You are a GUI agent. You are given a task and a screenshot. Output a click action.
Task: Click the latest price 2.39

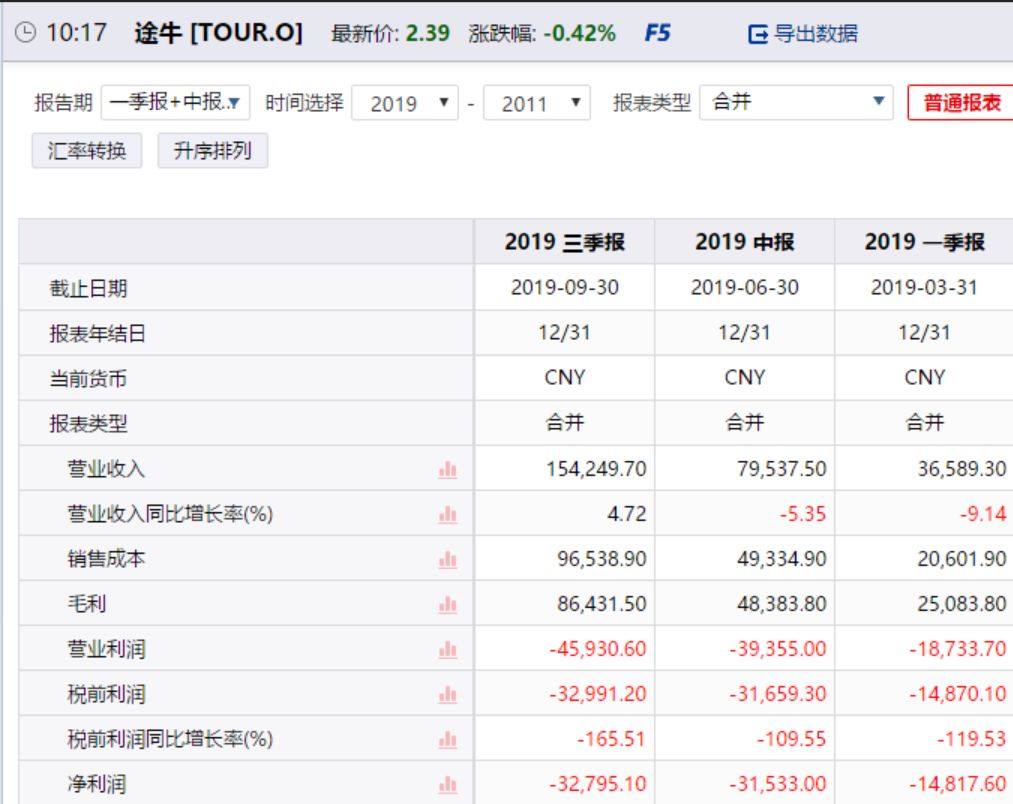(x=427, y=33)
